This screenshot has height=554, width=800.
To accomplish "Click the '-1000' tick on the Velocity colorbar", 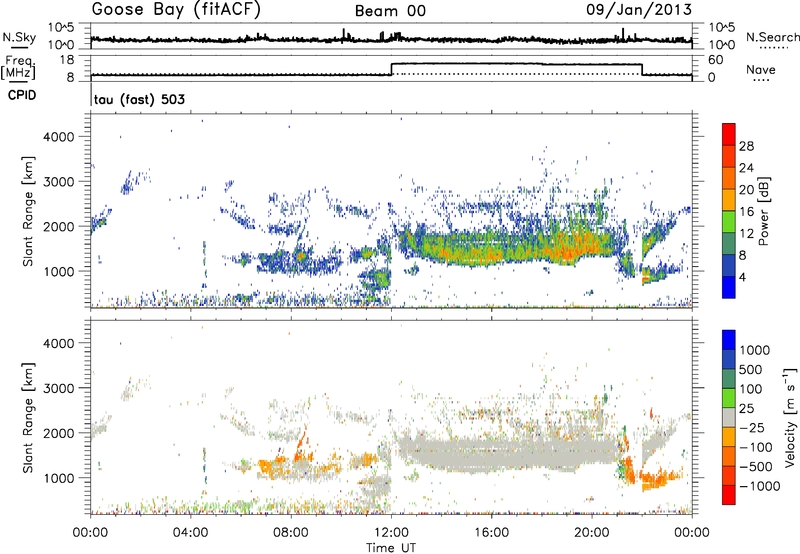I will click(760, 486).
